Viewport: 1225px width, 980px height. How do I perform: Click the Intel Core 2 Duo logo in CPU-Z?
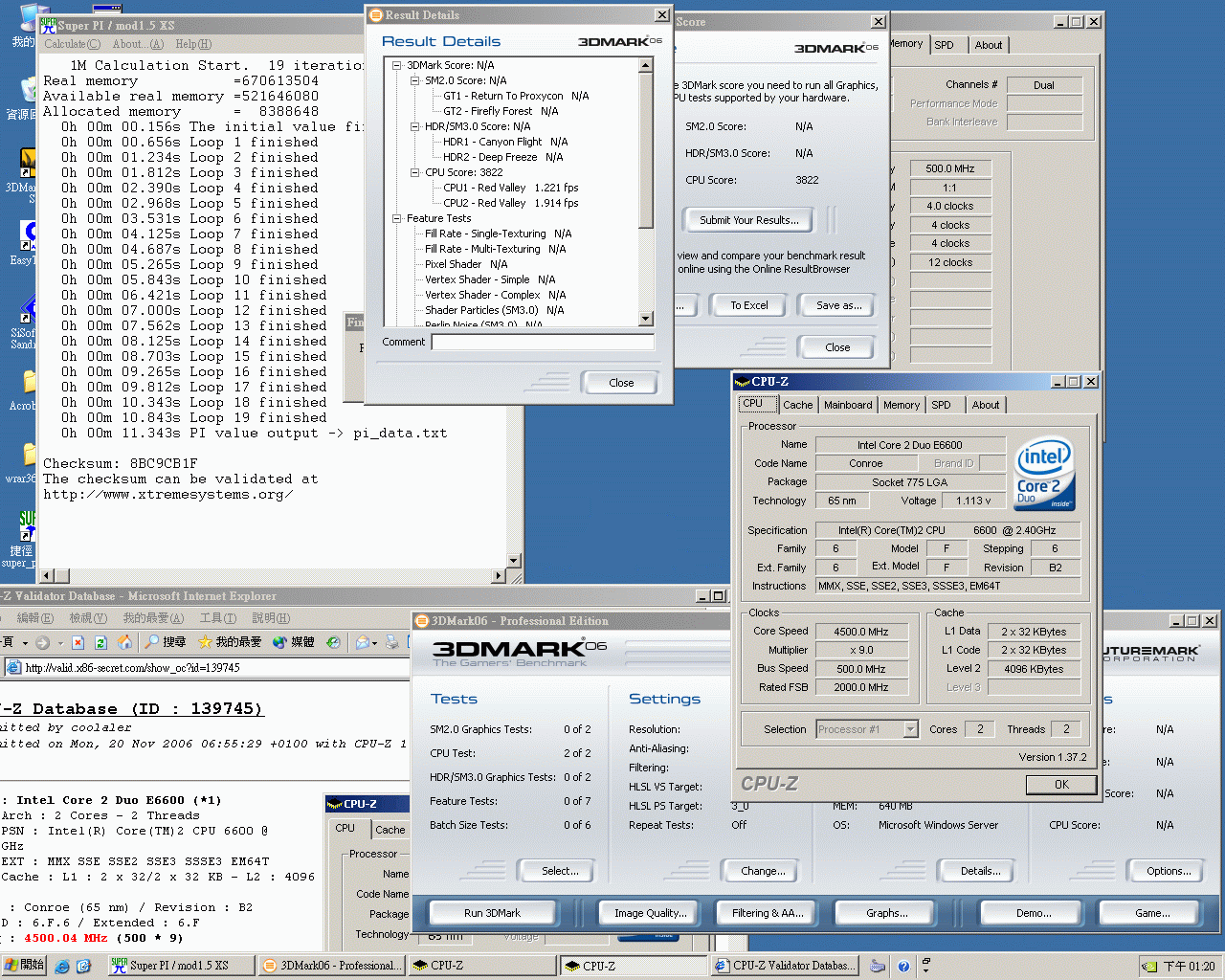1044,475
